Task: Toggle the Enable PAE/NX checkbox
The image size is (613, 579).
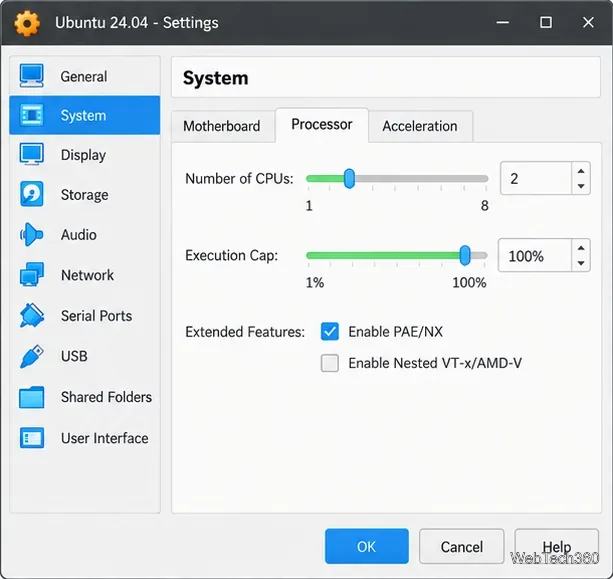Action: coord(330,332)
